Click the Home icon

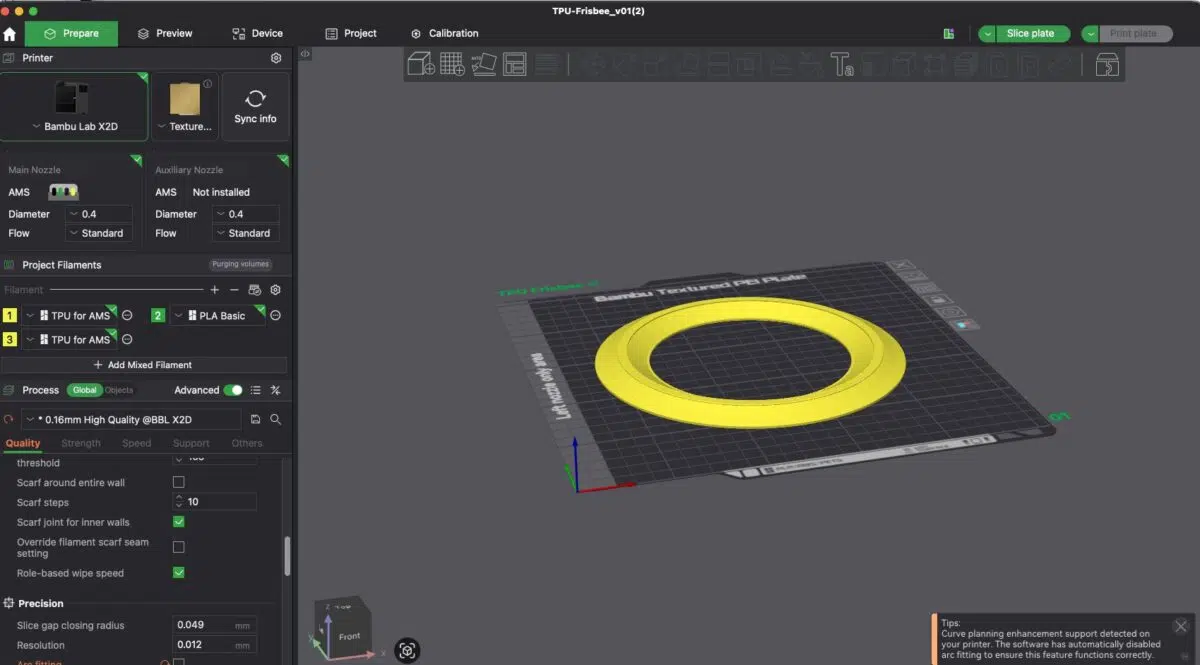click(10, 34)
